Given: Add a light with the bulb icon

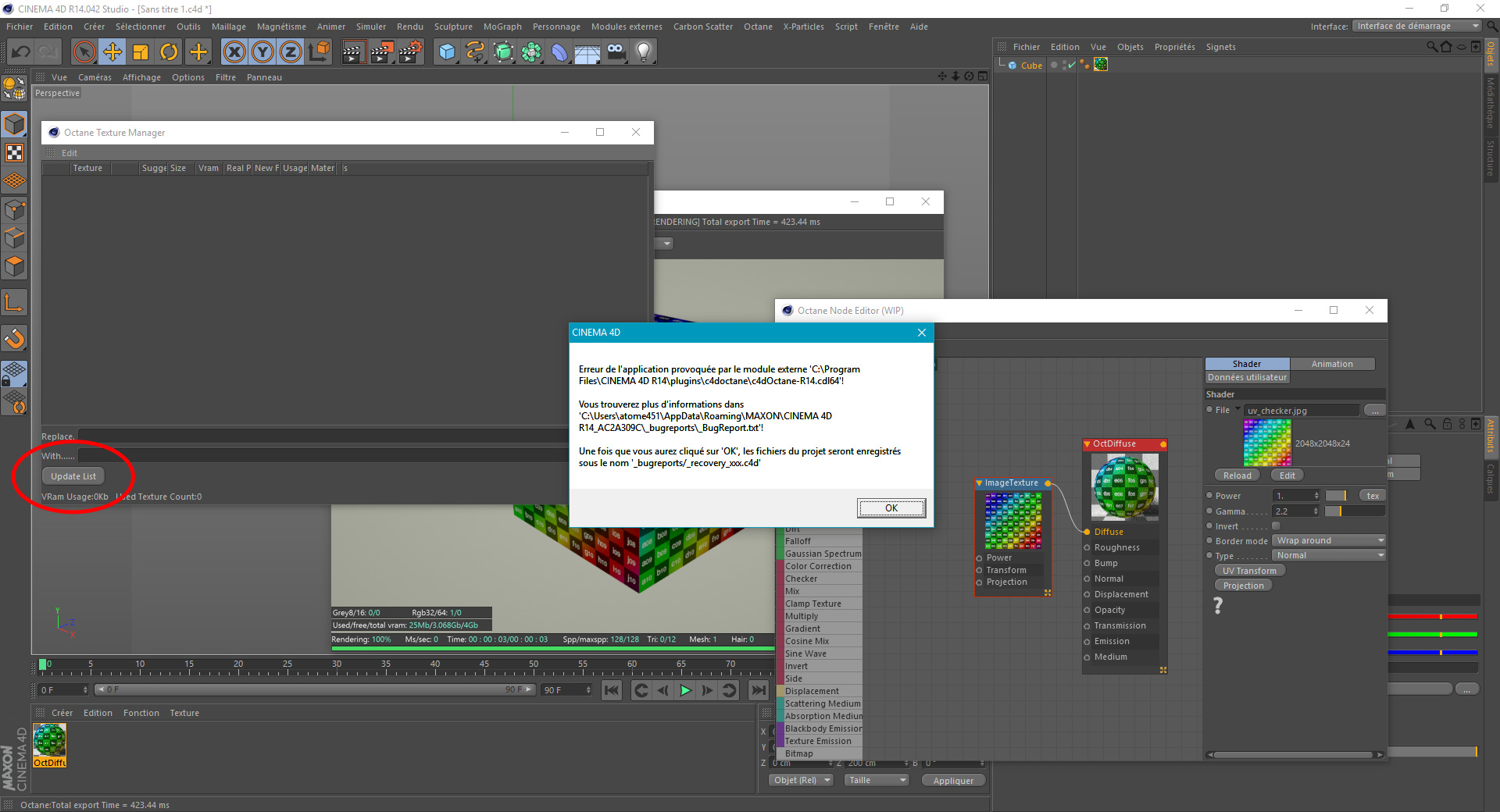Looking at the screenshot, I should [x=644, y=52].
